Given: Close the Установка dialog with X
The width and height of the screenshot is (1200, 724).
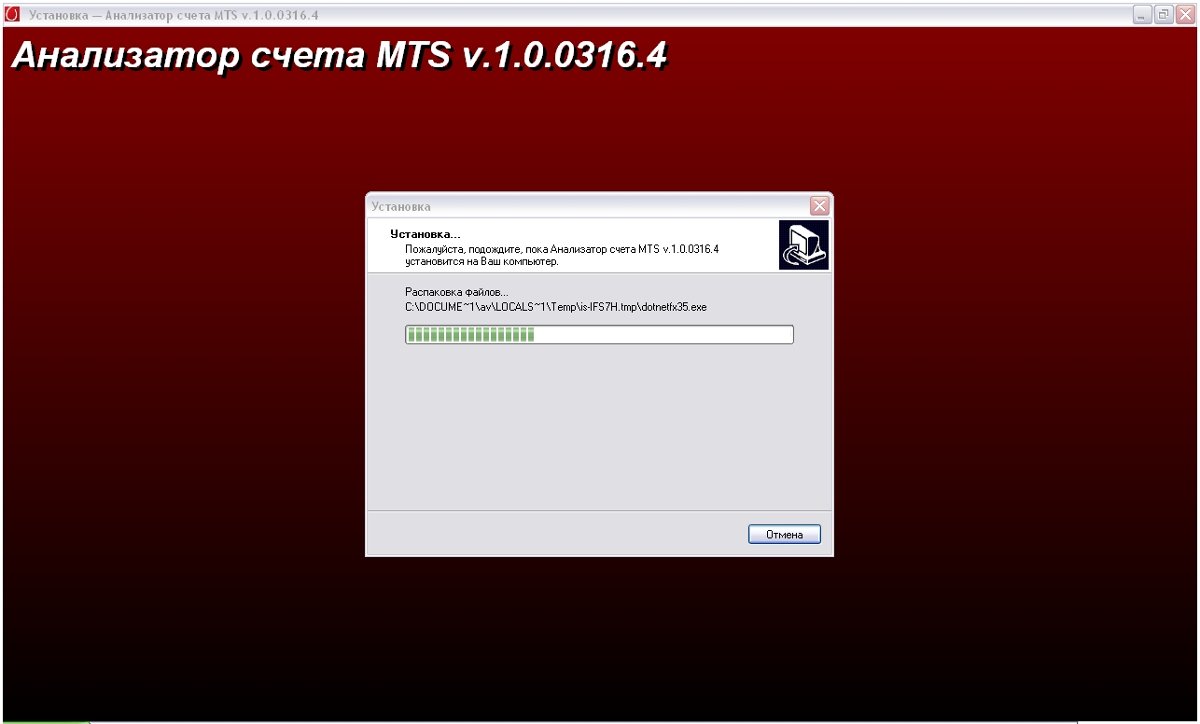Looking at the screenshot, I should 819,206.
